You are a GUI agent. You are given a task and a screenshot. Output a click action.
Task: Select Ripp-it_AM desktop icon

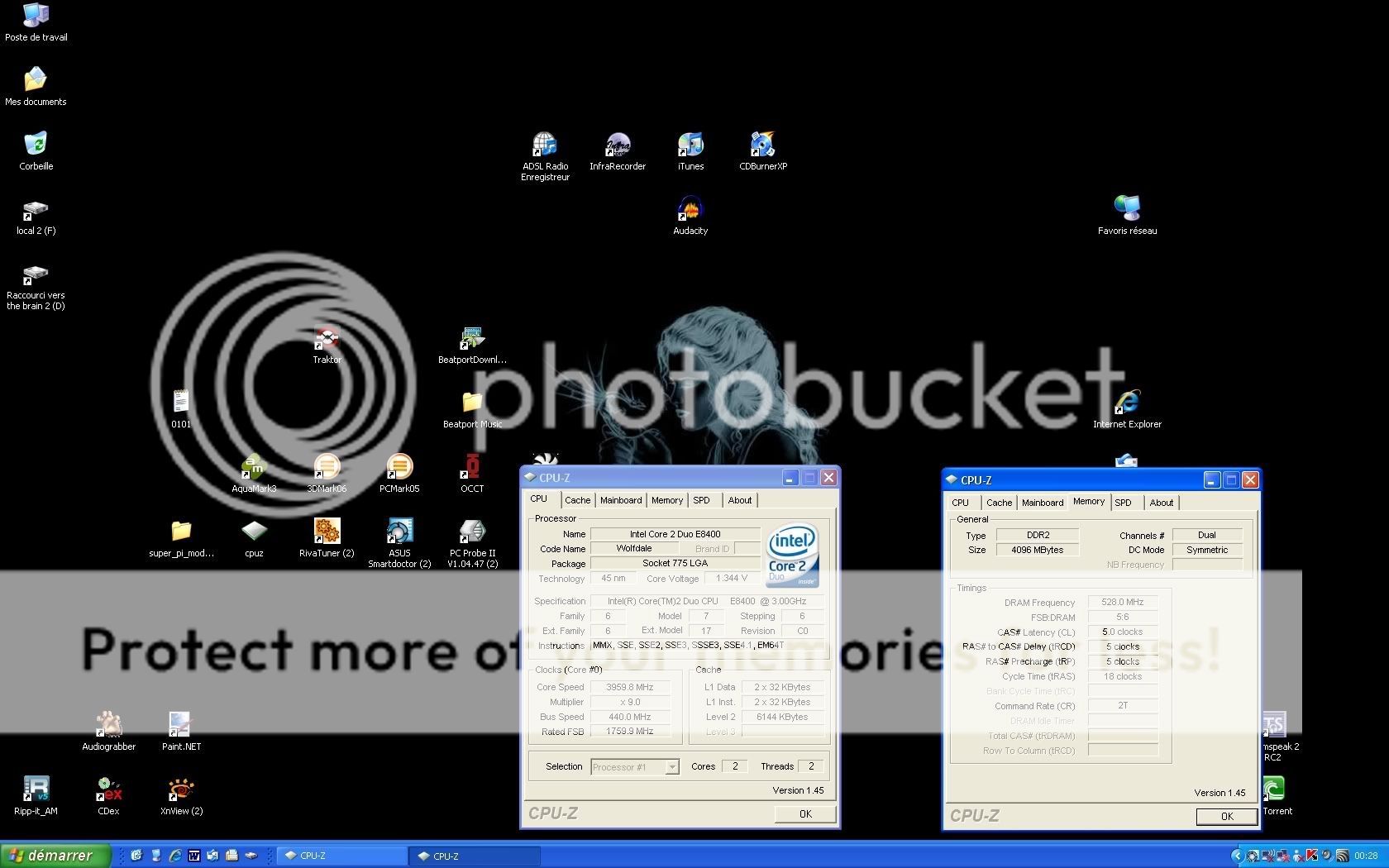(36, 795)
